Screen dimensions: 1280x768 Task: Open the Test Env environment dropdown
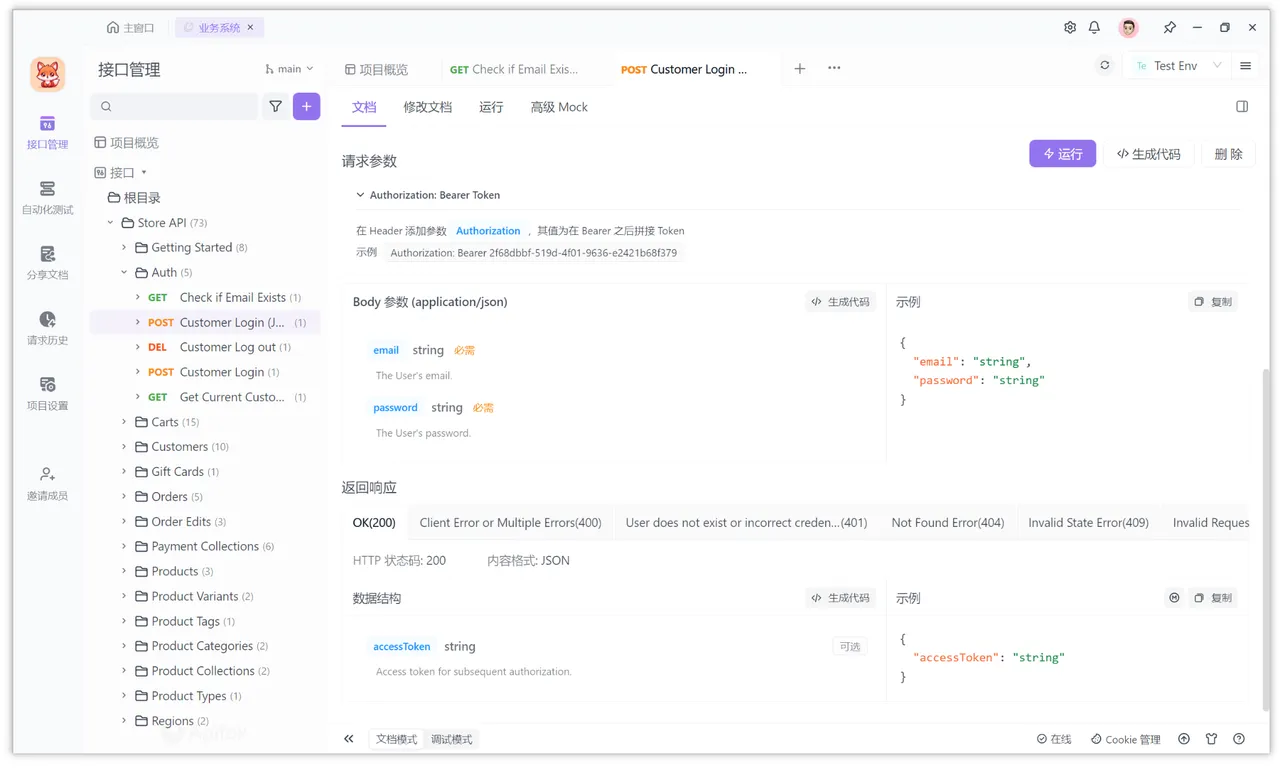1178,66
